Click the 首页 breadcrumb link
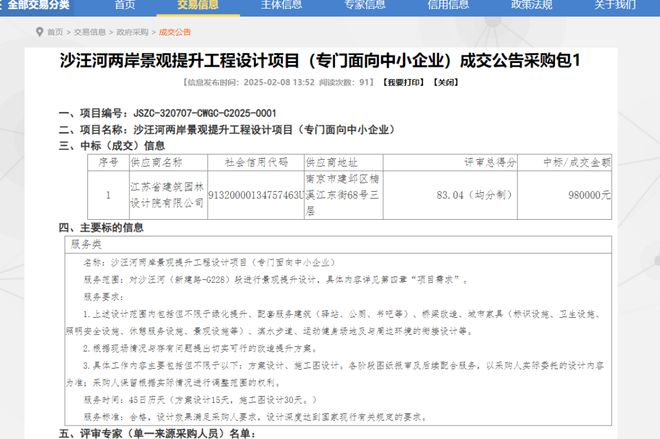Image resolution: width=660 pixels, height=439 pixels. coord(55,32)
